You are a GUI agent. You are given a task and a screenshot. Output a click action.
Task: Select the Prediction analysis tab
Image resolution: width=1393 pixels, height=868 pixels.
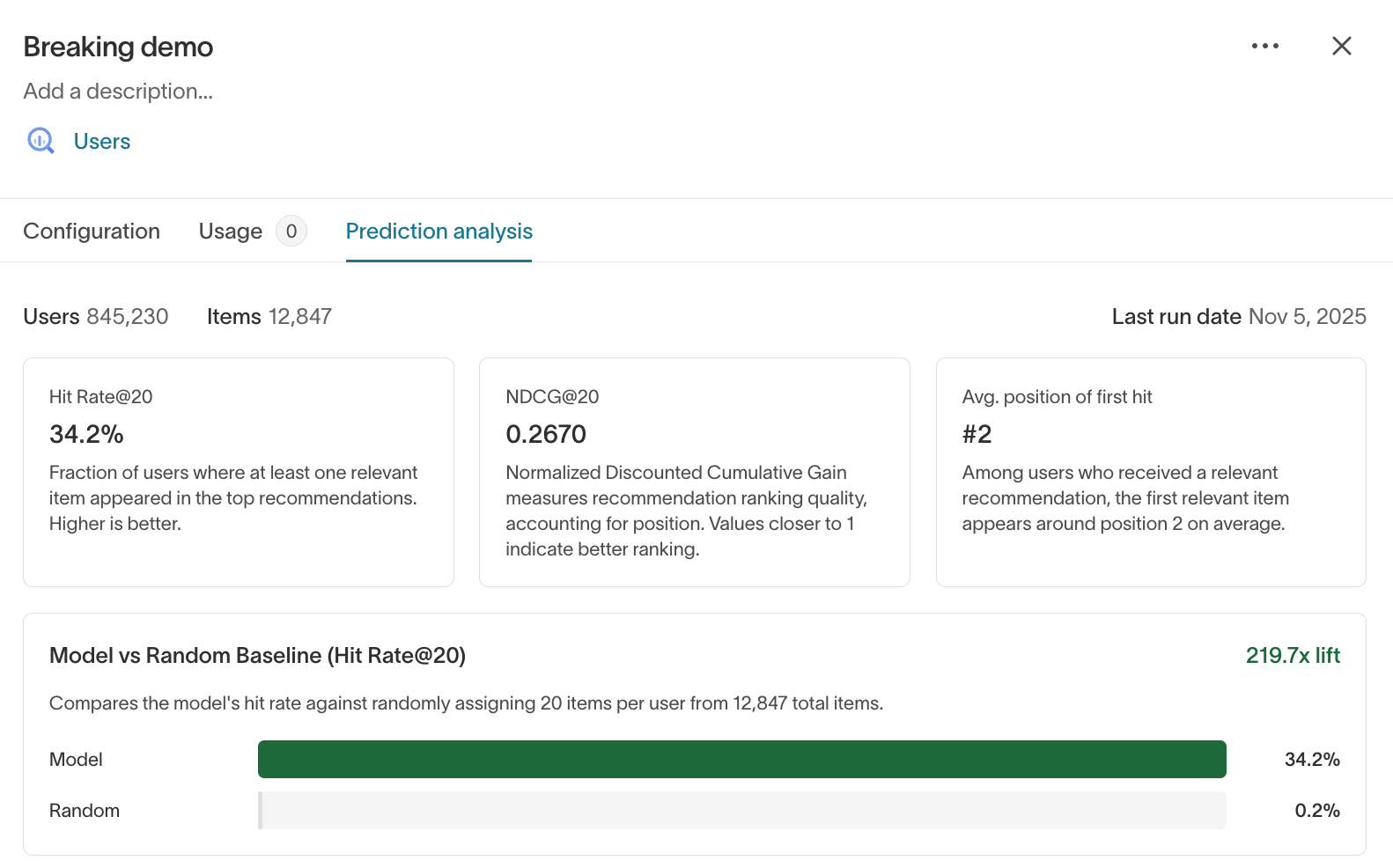pyautogui.click(x=439, y=231)
